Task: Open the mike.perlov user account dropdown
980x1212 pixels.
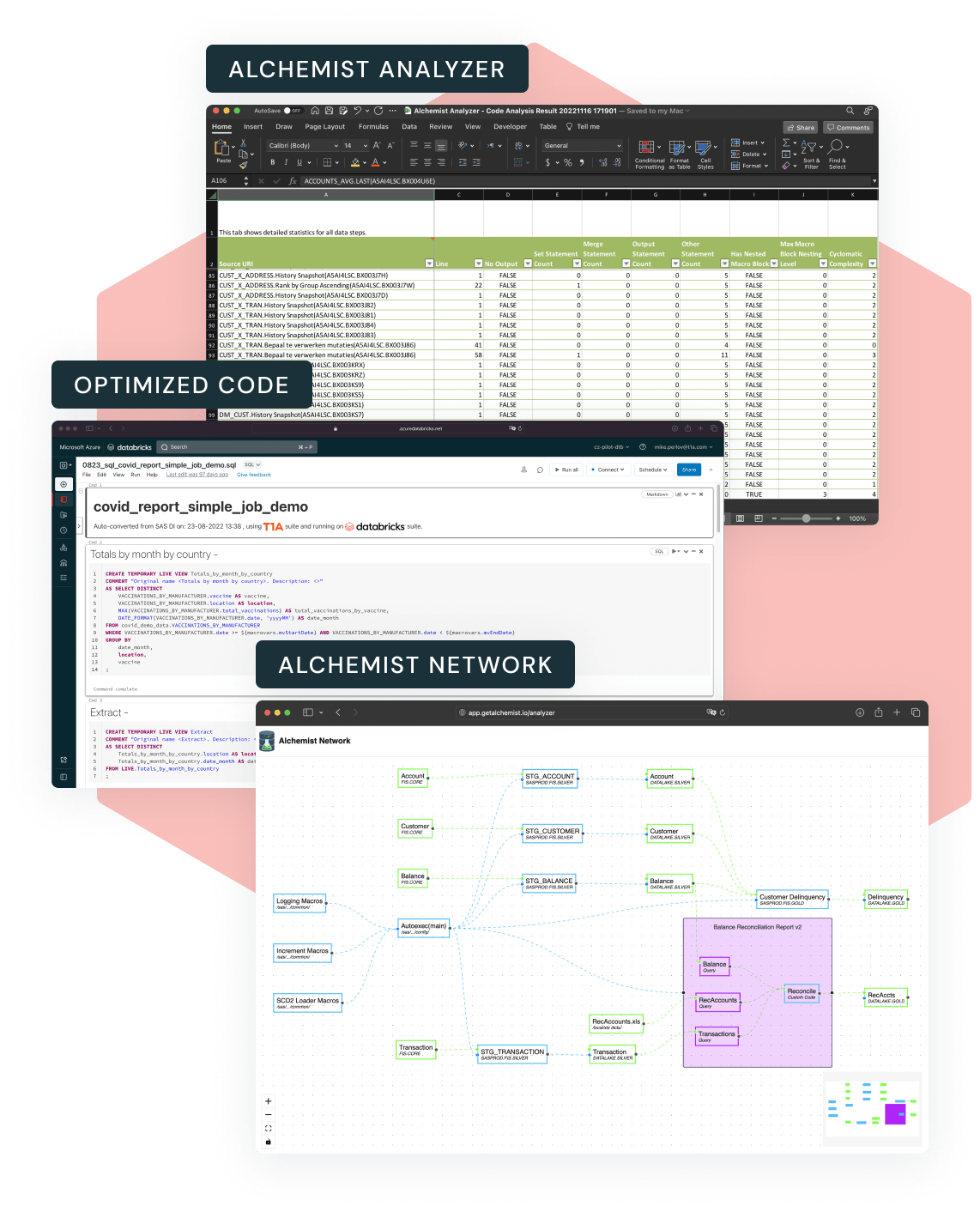Action: point(684,447)
